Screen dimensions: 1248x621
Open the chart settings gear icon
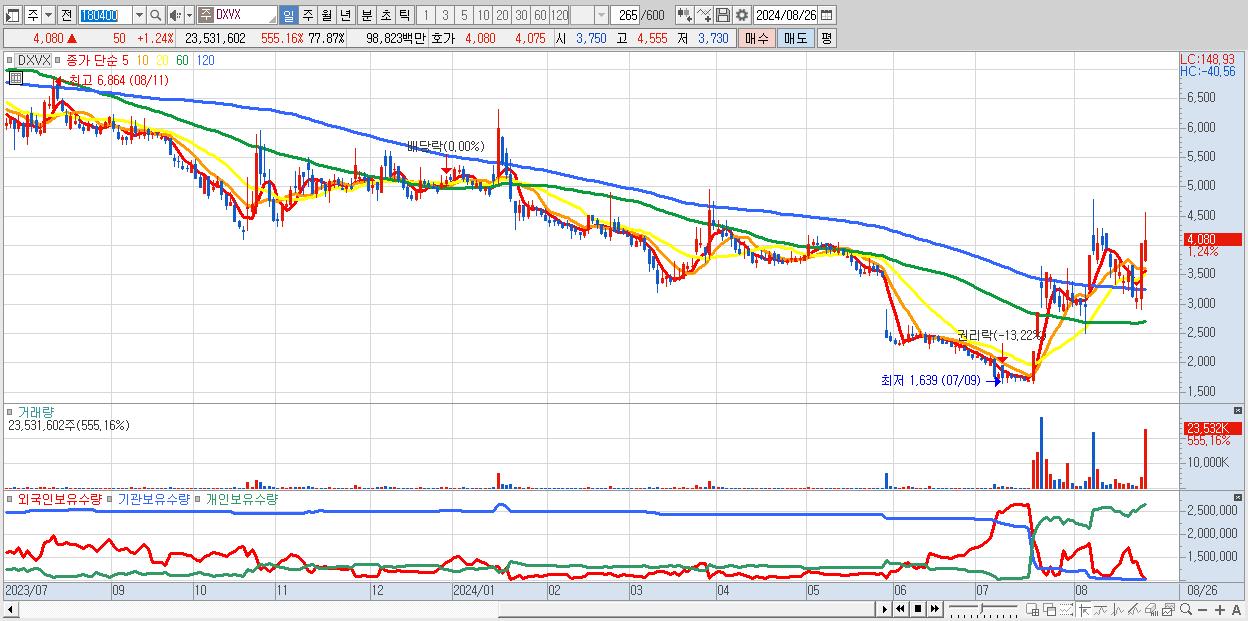point(741,15)
